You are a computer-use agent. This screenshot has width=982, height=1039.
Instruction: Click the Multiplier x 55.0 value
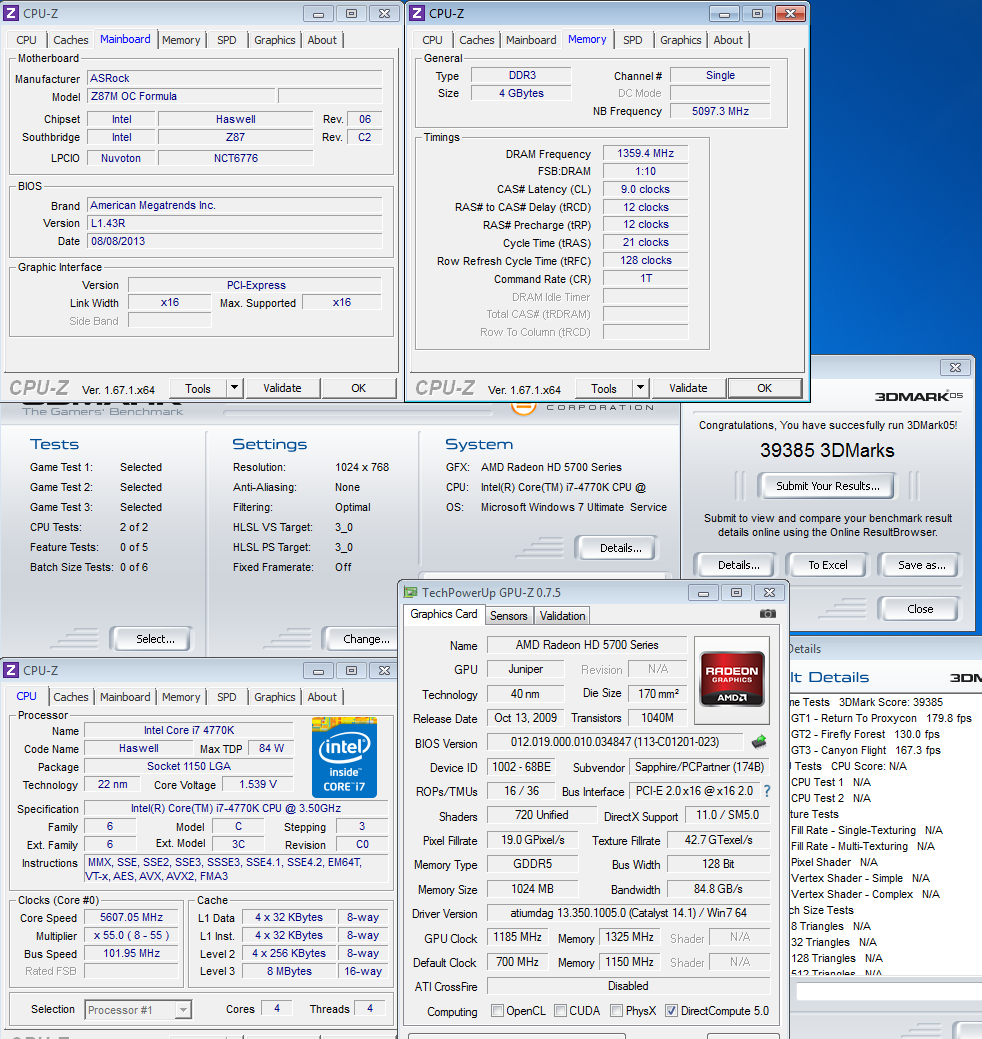click(131, 935)
